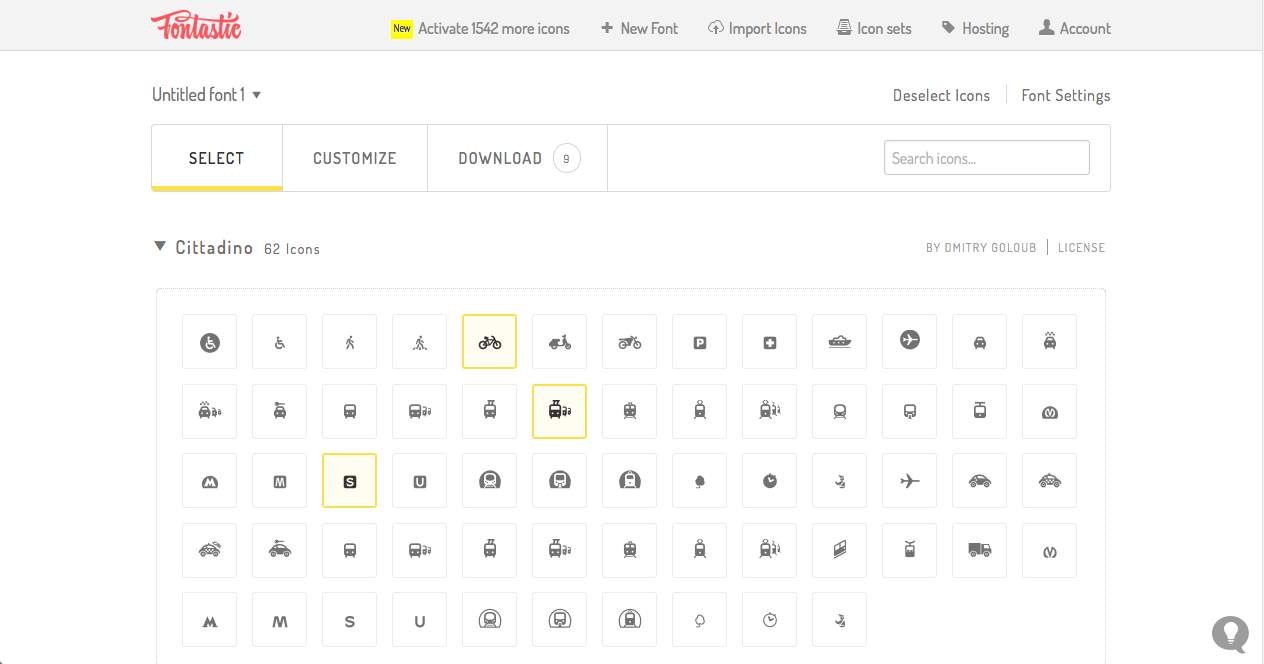The image size is (1264, 664).
Task: Select the pedestrian crossing icon
Action: pyautogui.click(x=419, y=341)
